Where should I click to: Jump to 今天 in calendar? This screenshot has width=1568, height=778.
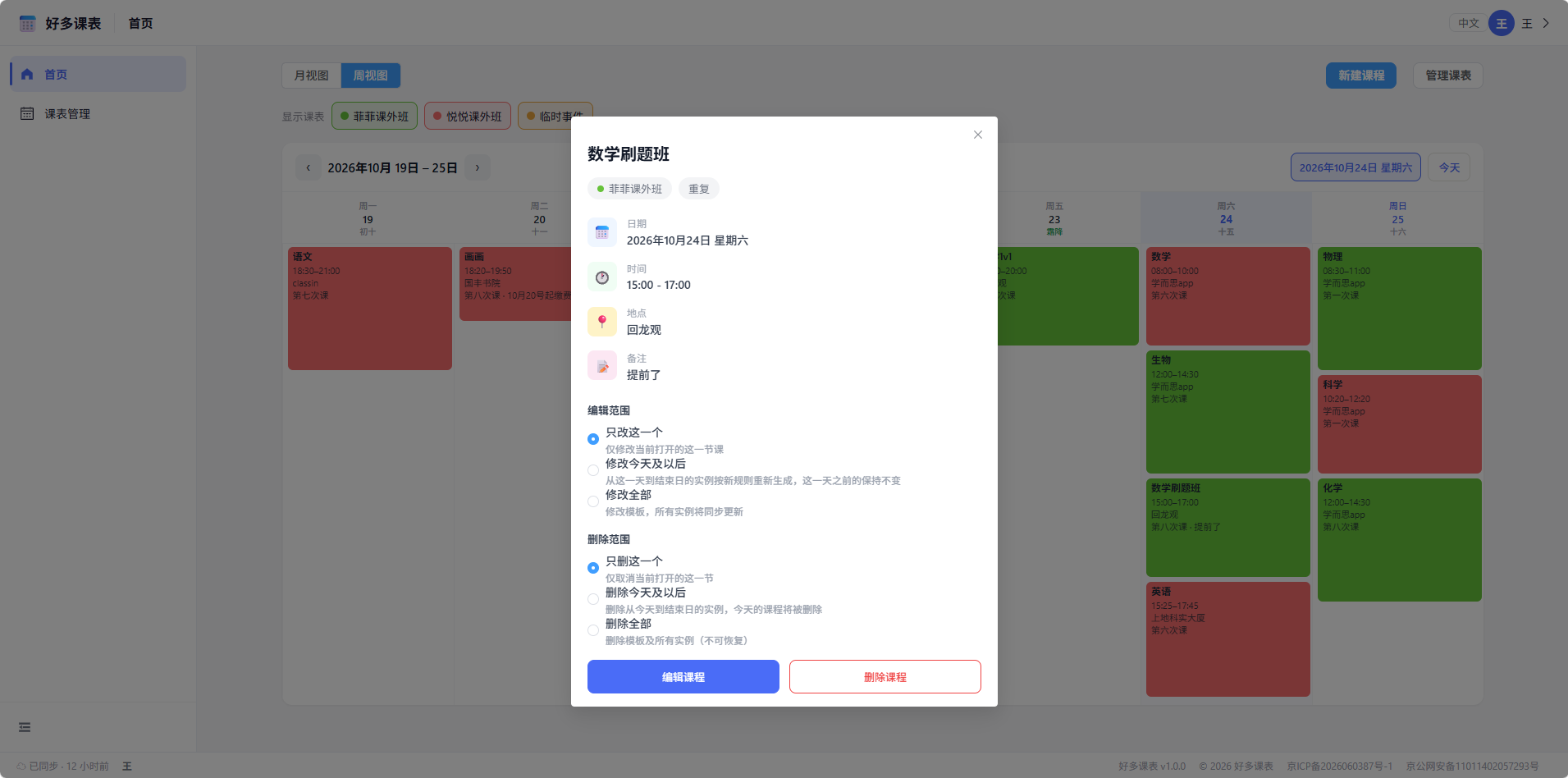click(x=1449, y=167)
